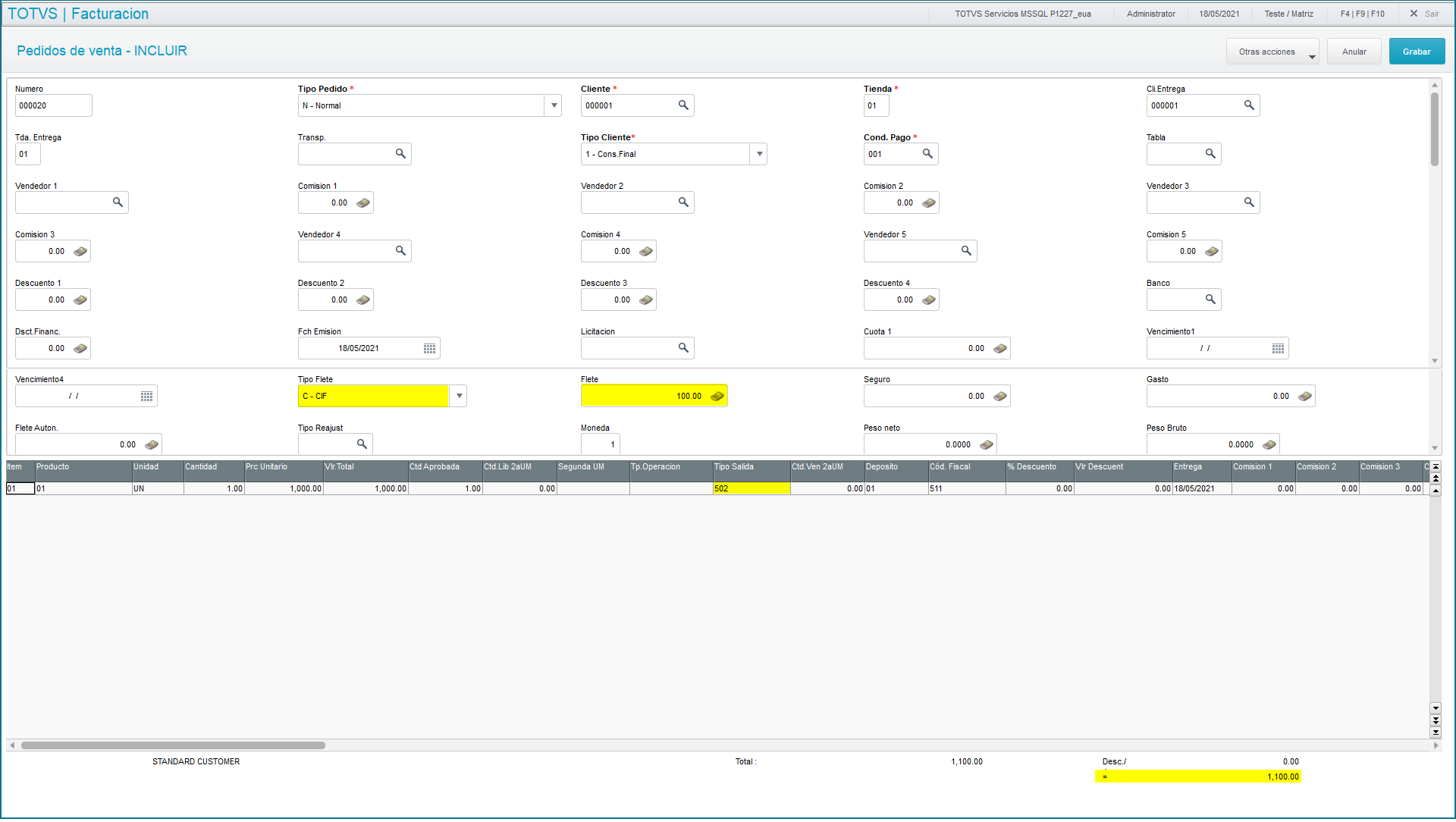
Task: Open the Otras acciones menu
Action: [x=1272, y=52]
